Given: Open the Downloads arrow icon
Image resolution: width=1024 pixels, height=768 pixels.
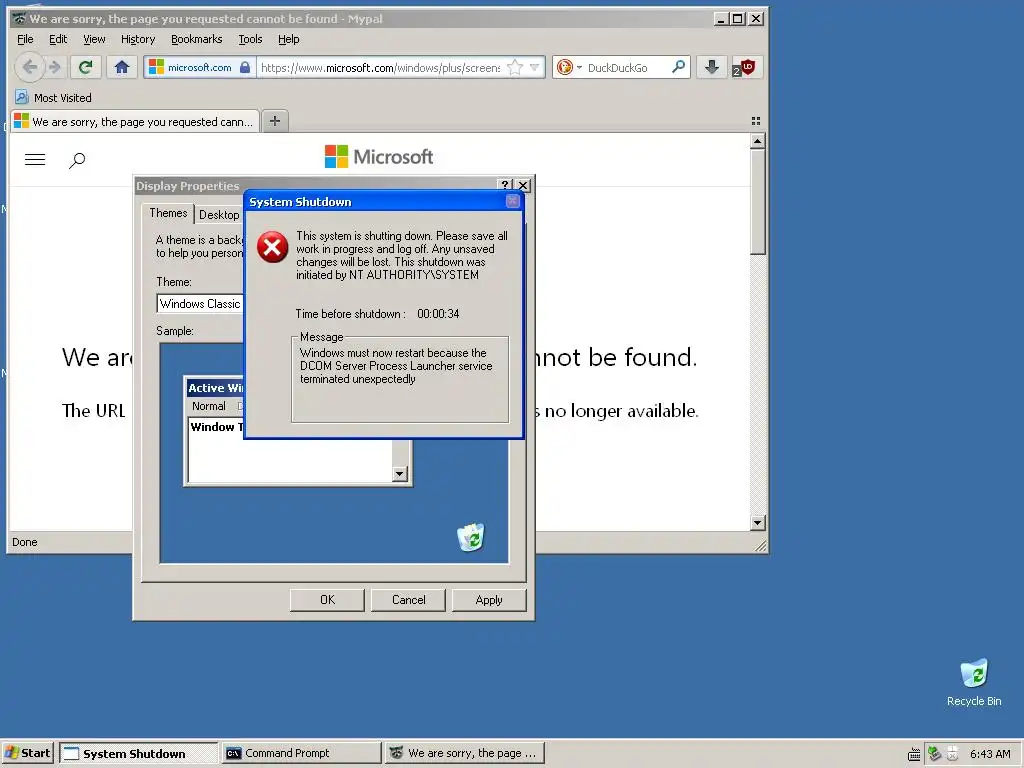Looking at the screenshot, I should 712,67.
